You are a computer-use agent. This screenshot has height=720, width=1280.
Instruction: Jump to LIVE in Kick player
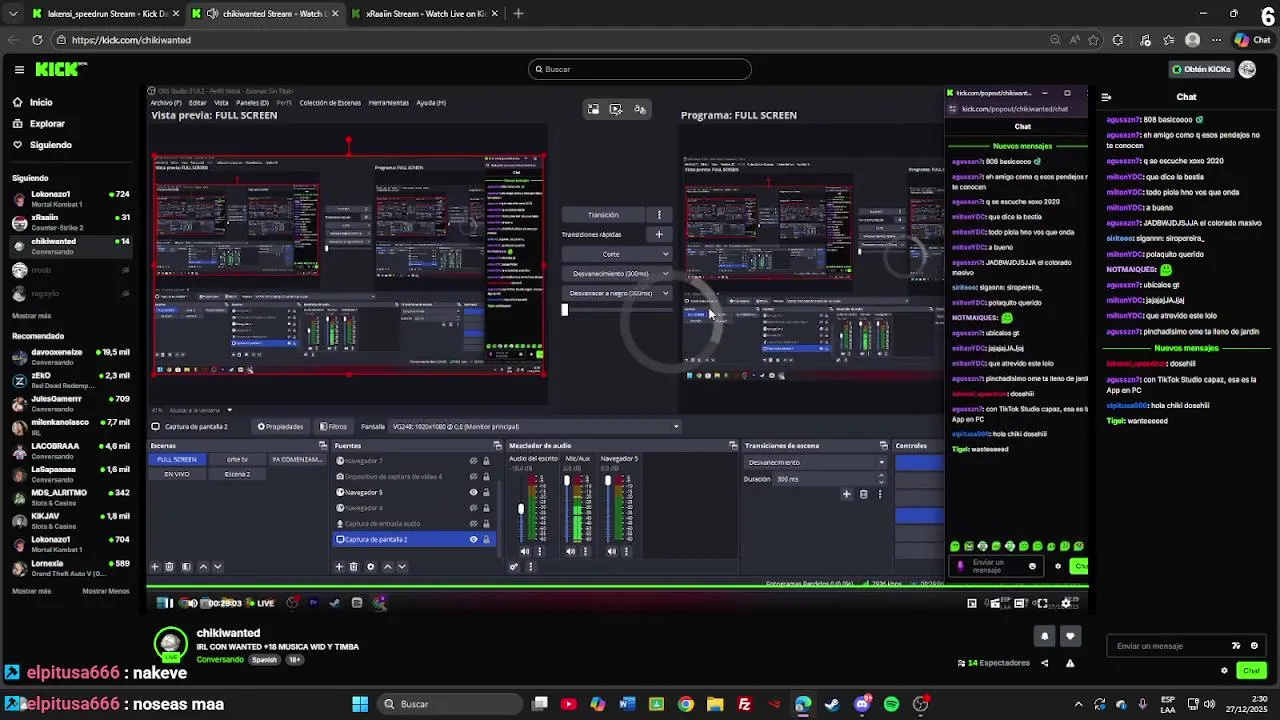click(x=261, y=603)
